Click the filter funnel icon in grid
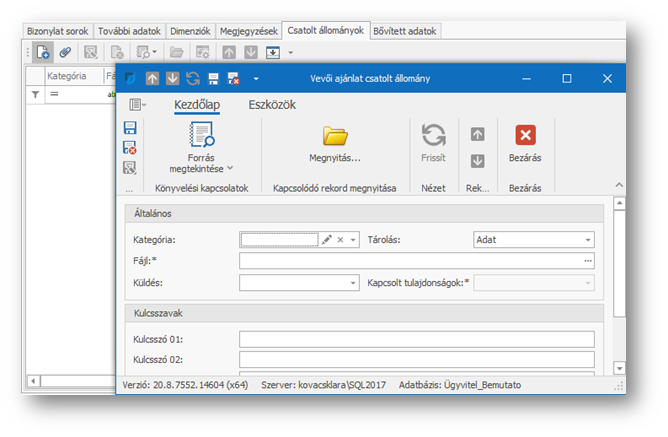Viewport: 668px width, 437px height. tap(35, 94)
